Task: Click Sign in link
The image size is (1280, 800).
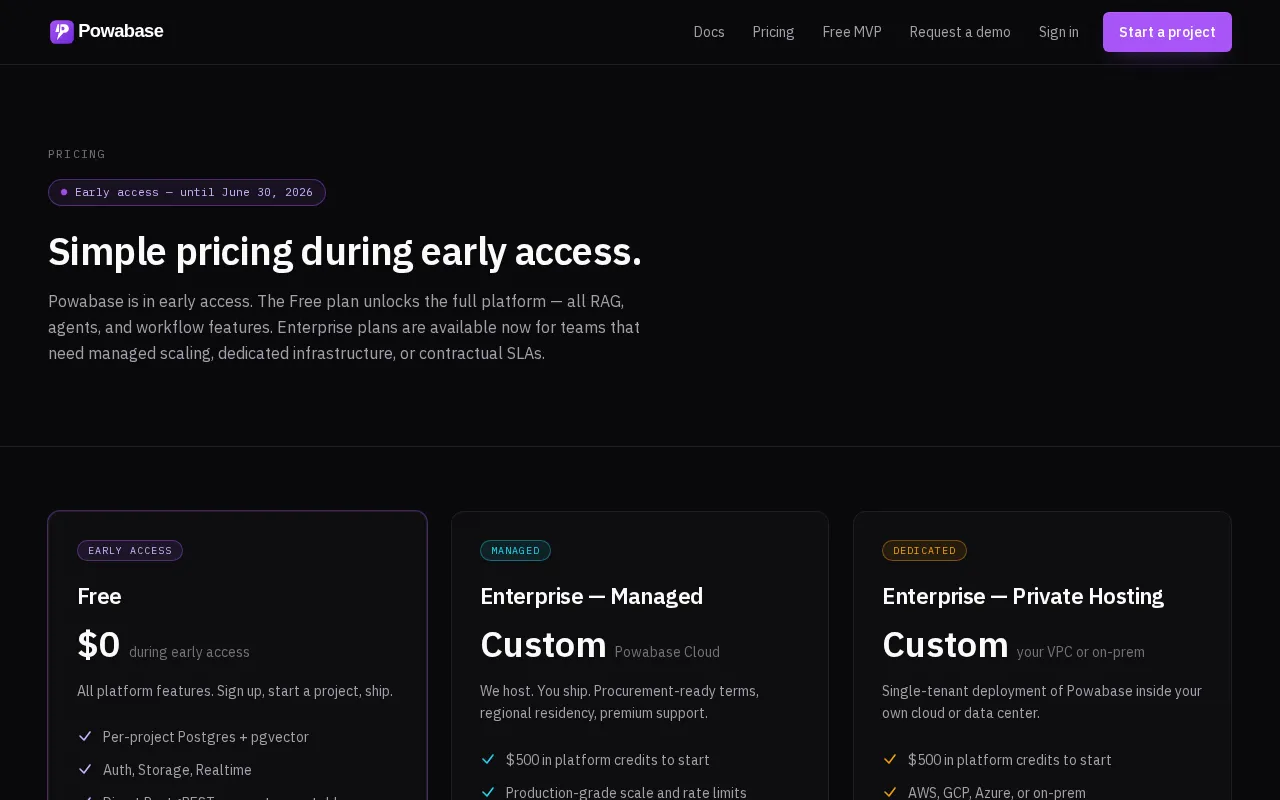Action: click(1058, 32)
